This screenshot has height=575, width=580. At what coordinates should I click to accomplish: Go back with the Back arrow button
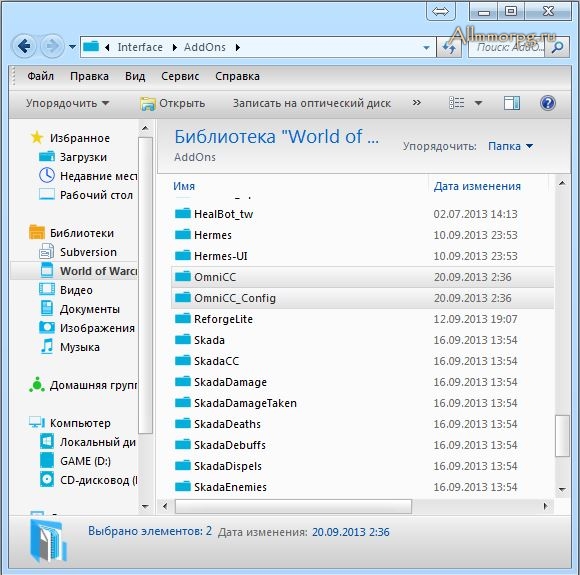point(24,47)
